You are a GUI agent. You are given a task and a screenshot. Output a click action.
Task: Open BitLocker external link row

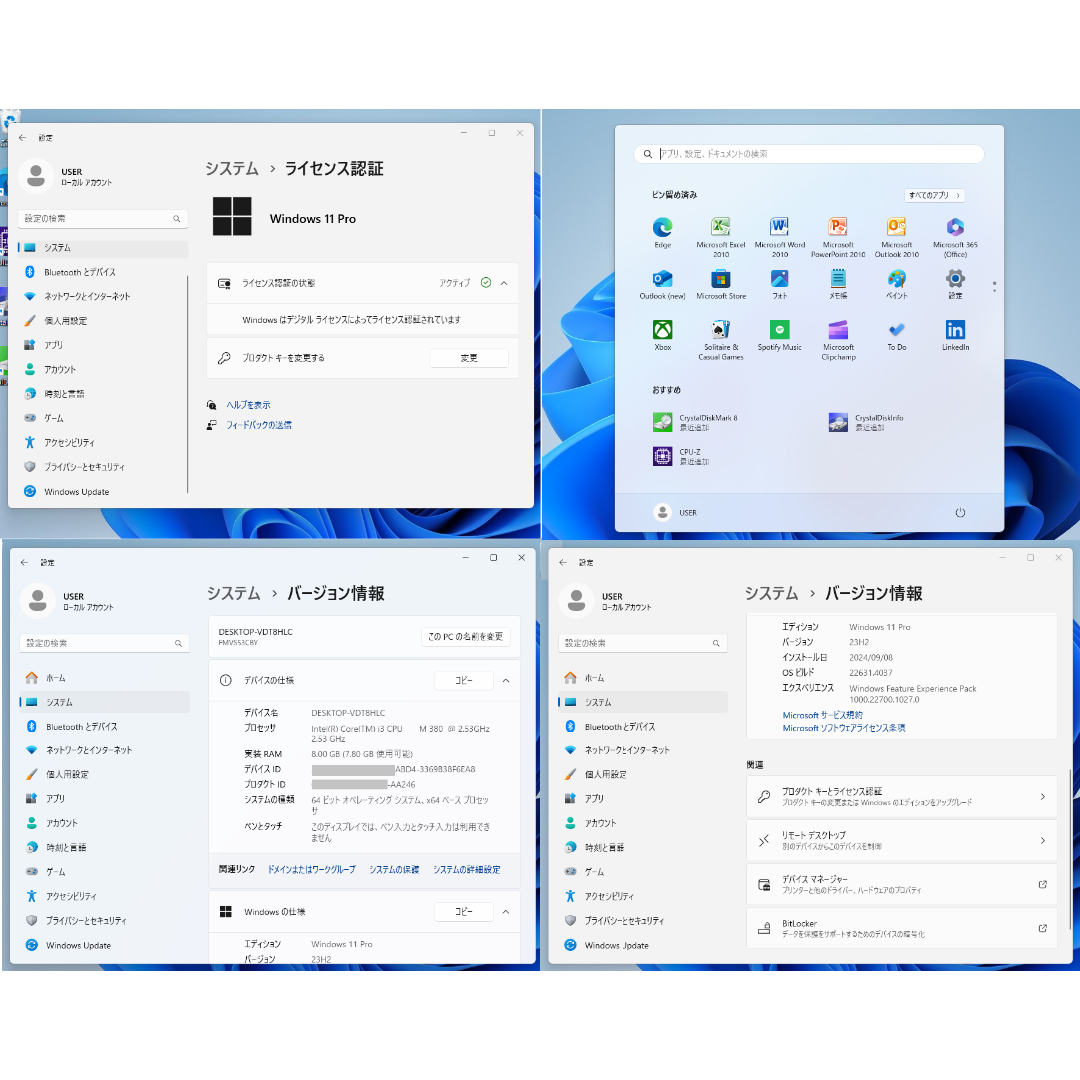pyautogui.click(x=901, y=928)
